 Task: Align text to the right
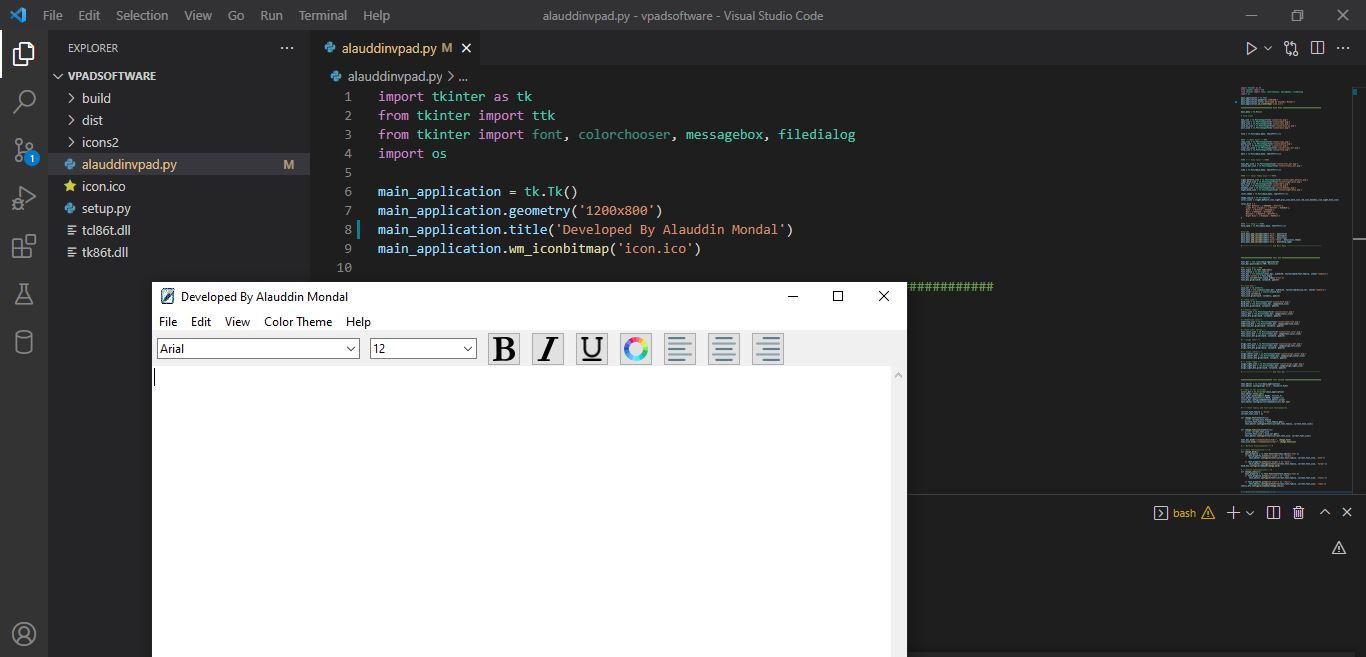point(768,349)
